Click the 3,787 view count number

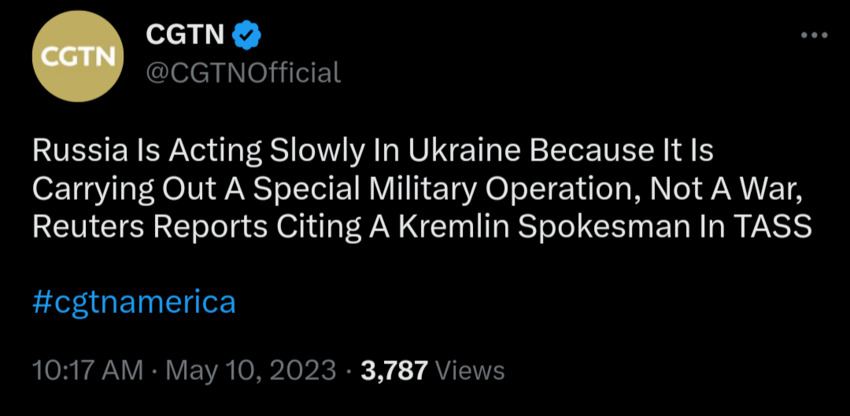[x=394, y=370]
